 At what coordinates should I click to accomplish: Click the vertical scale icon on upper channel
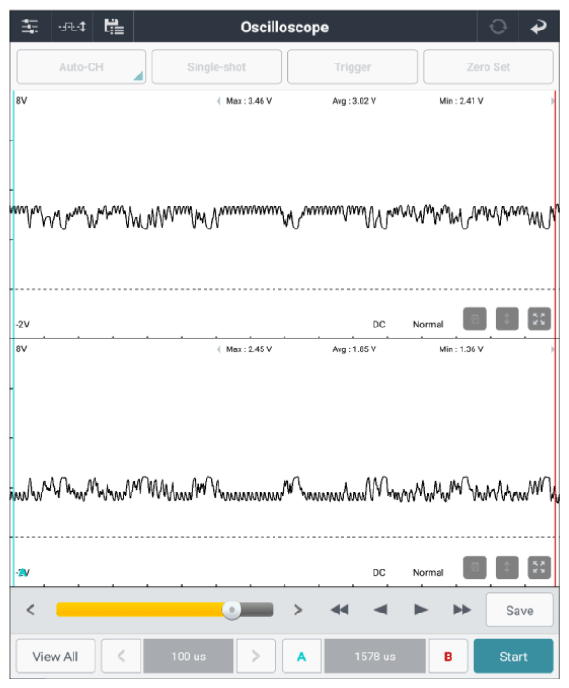tap(507, 319)
